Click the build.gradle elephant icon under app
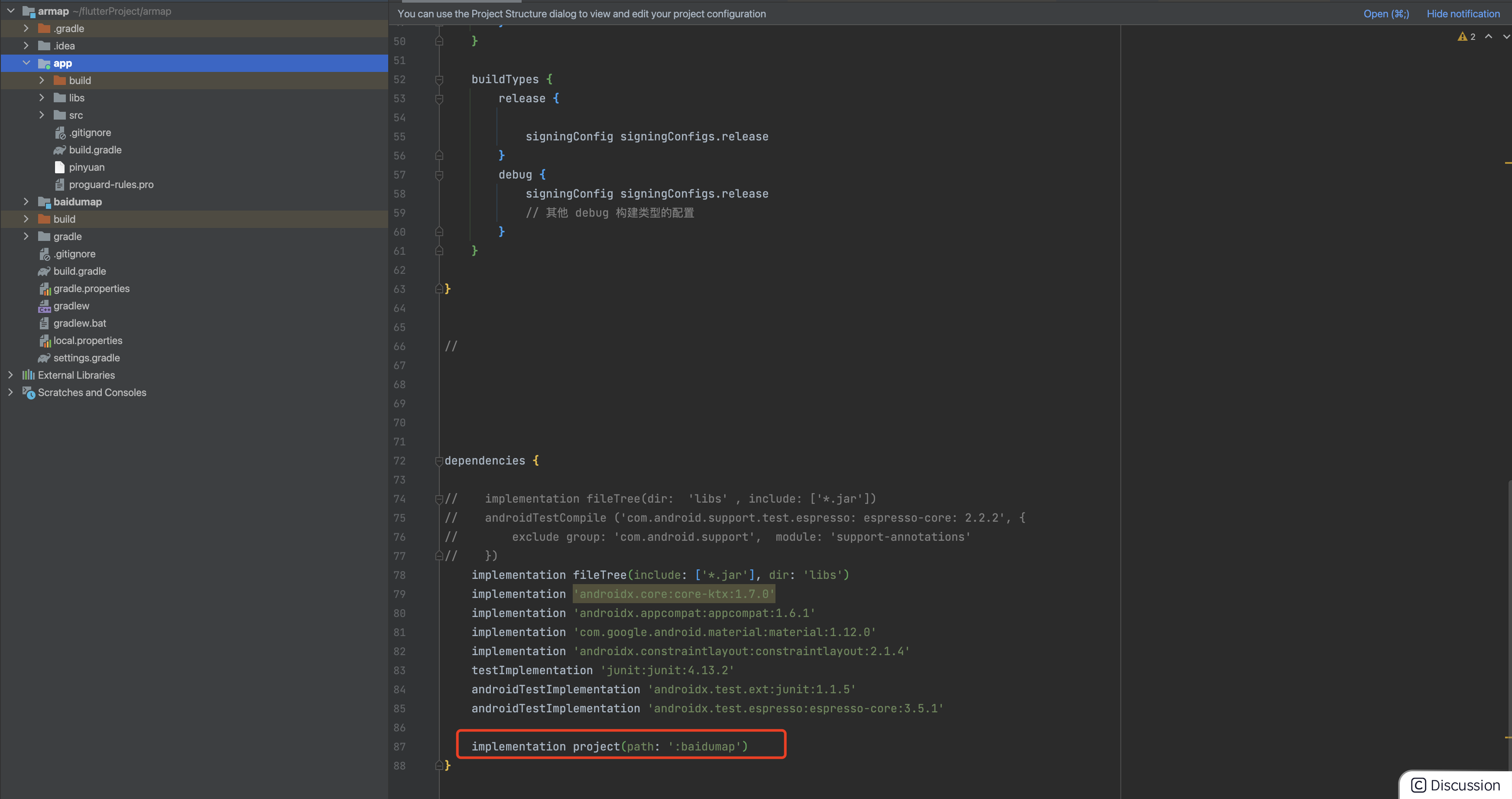This screenshot has width=1512, height=799. pos(60,150)
